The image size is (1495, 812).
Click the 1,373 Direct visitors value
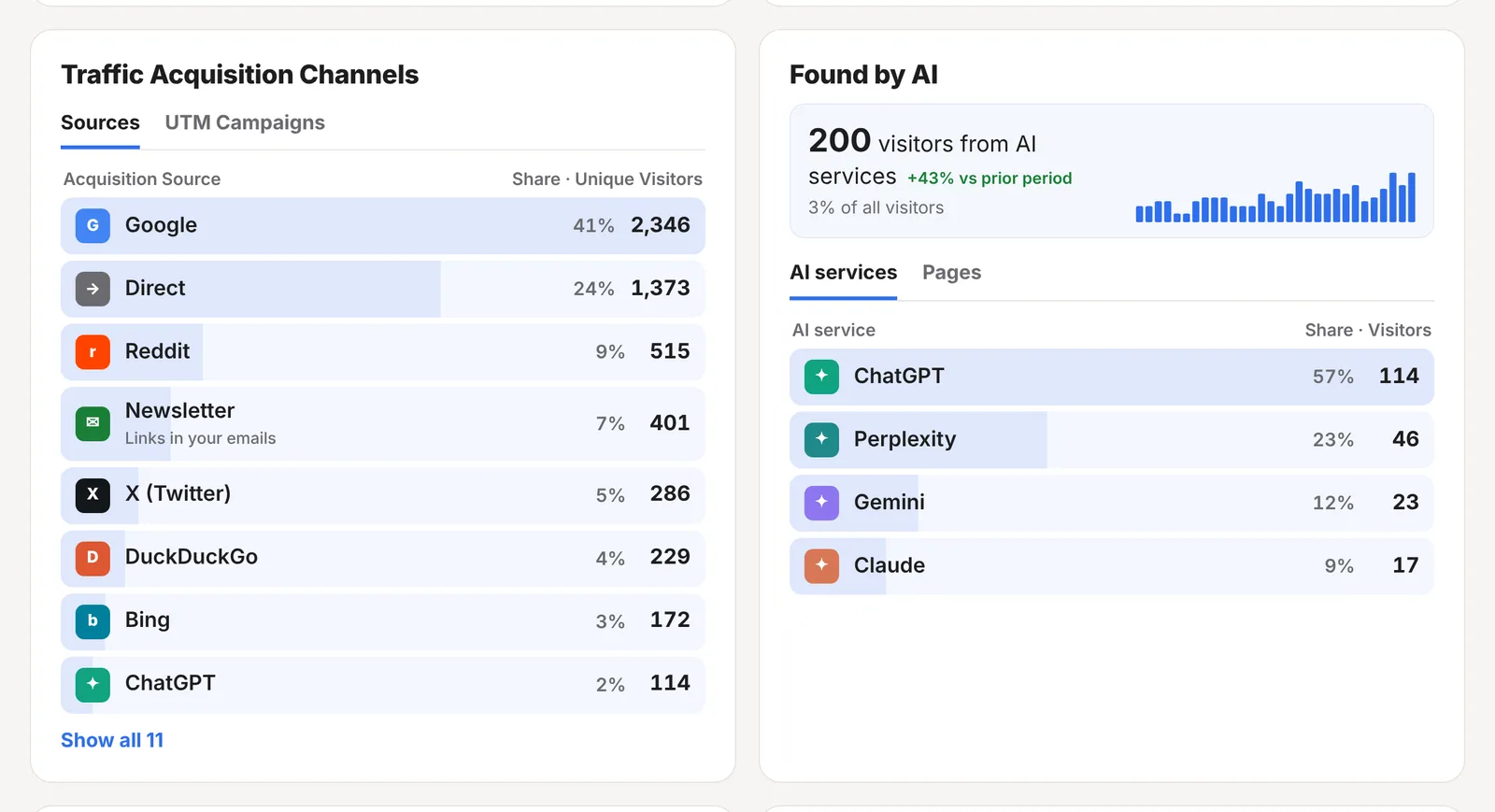tap(661, 288)
